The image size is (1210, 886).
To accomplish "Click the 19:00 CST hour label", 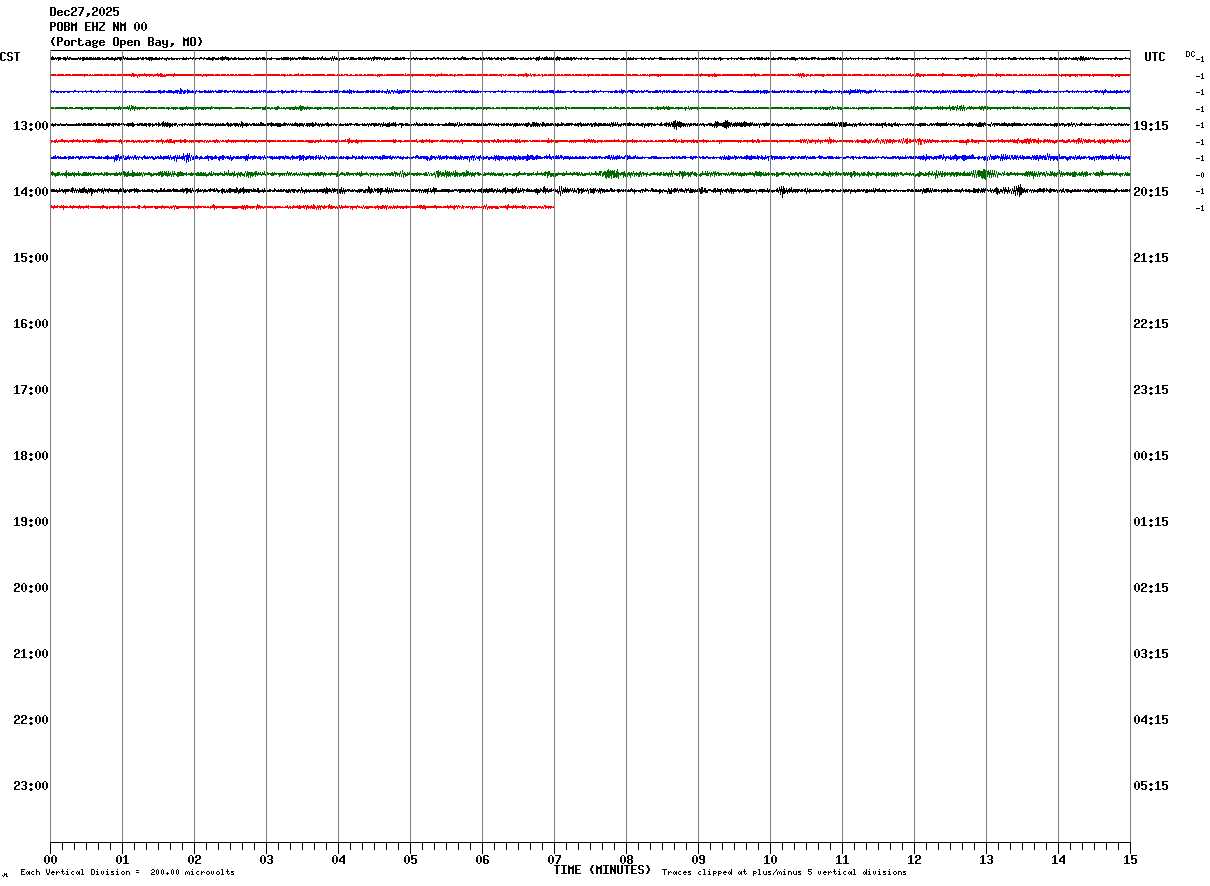I will (x=31, y=521).
